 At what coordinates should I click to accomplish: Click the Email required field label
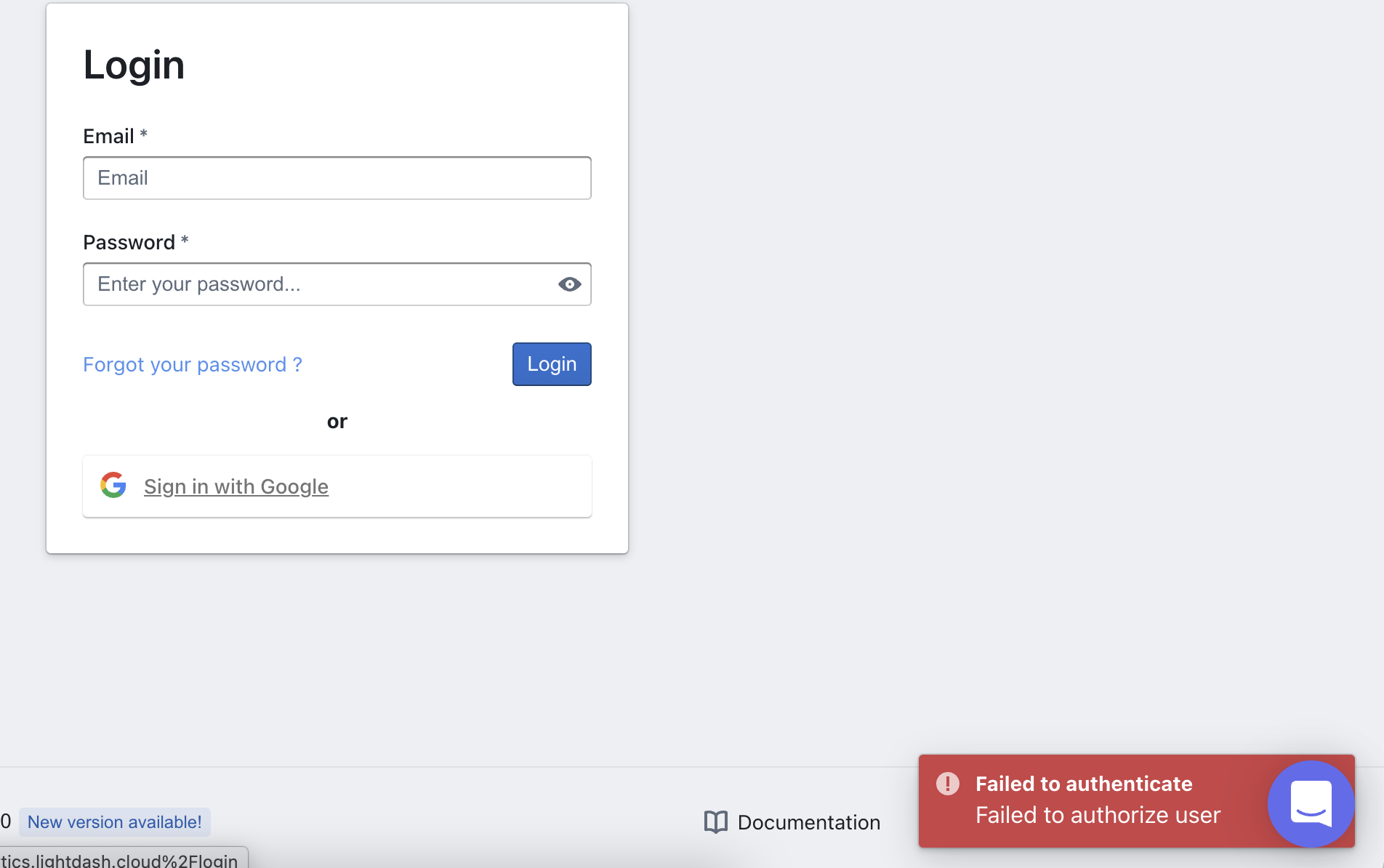pos(114,136)
